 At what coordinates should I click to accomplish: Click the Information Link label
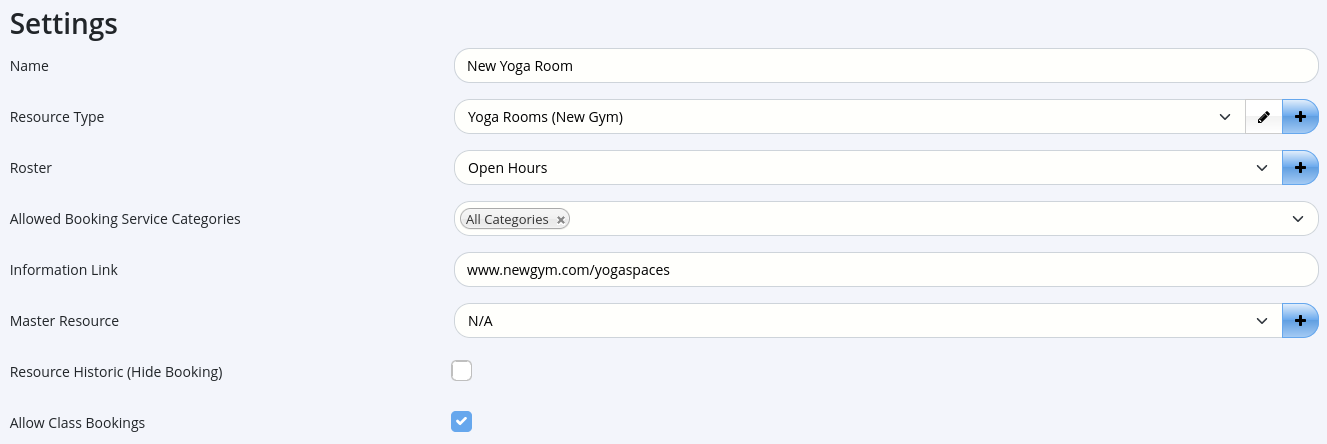point(64,270)
